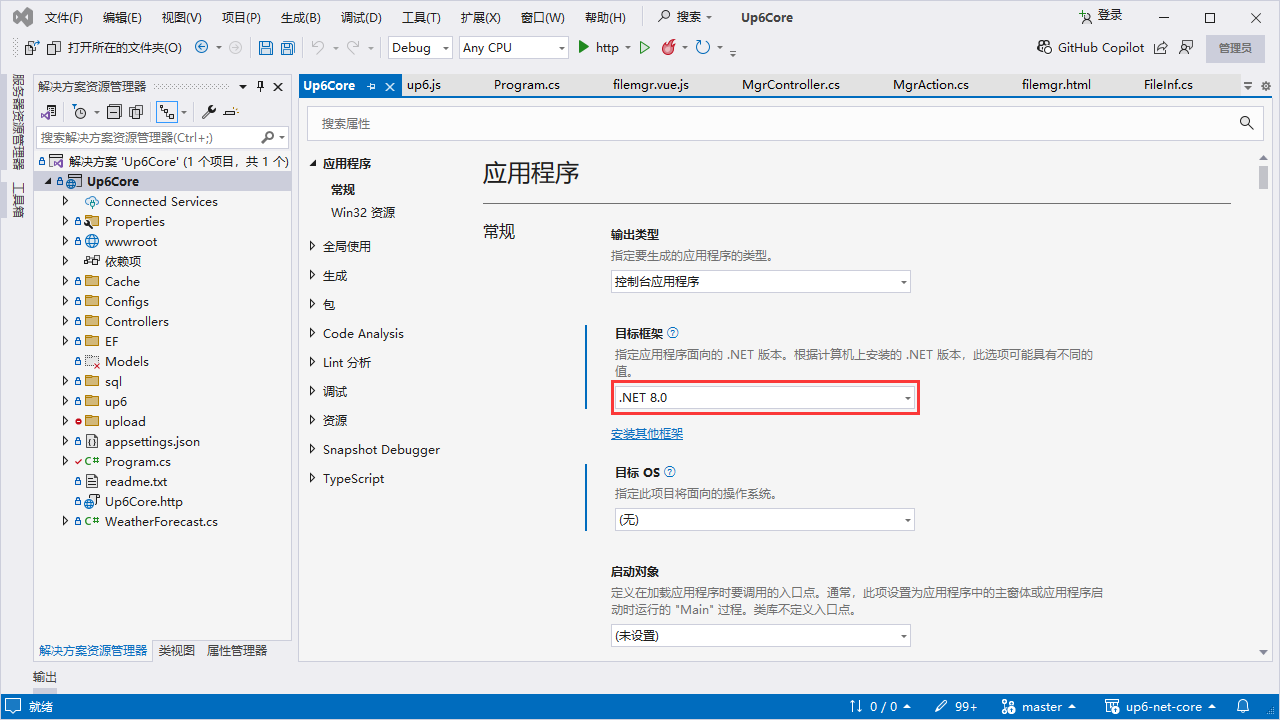
Task: Click the properties page vertical scrollbar thumb
Action: tap(1264, 178)
